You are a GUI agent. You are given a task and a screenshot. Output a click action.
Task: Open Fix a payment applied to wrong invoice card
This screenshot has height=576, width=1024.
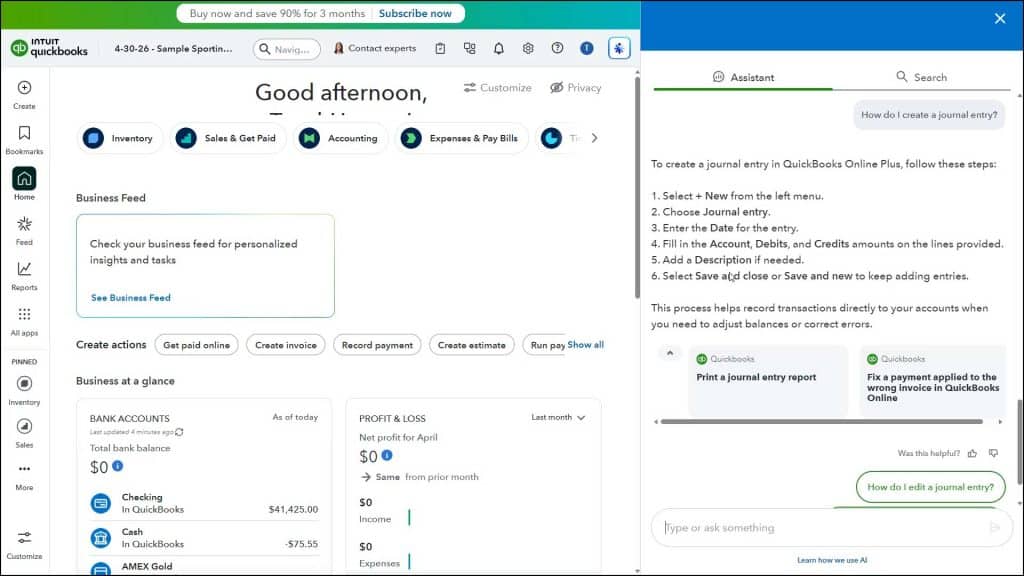[933, 381]
